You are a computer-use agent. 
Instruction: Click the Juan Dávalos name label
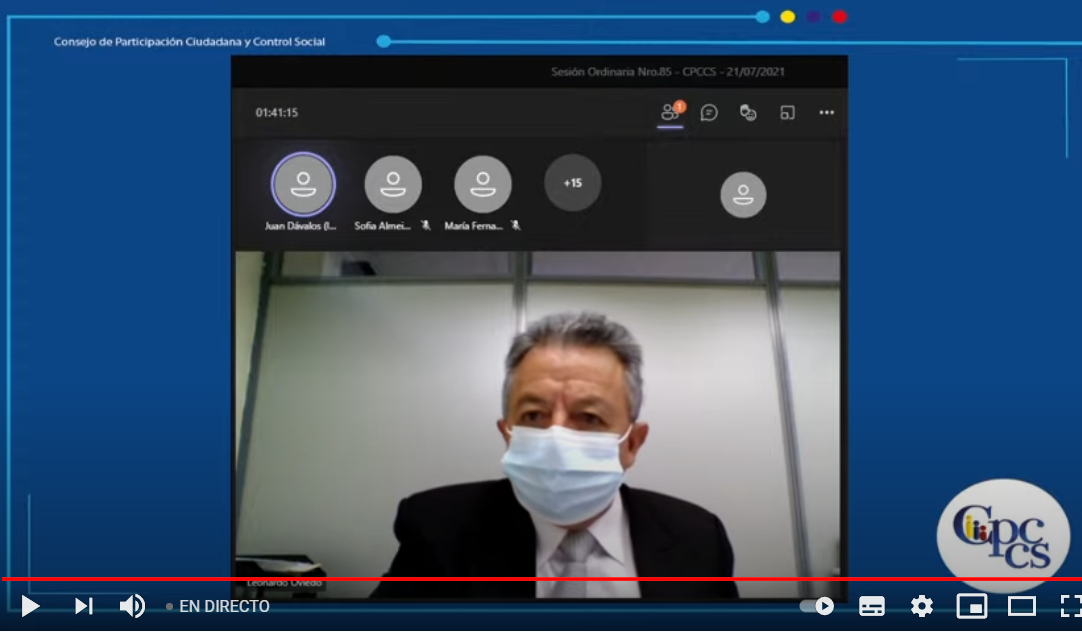point(301,226)
